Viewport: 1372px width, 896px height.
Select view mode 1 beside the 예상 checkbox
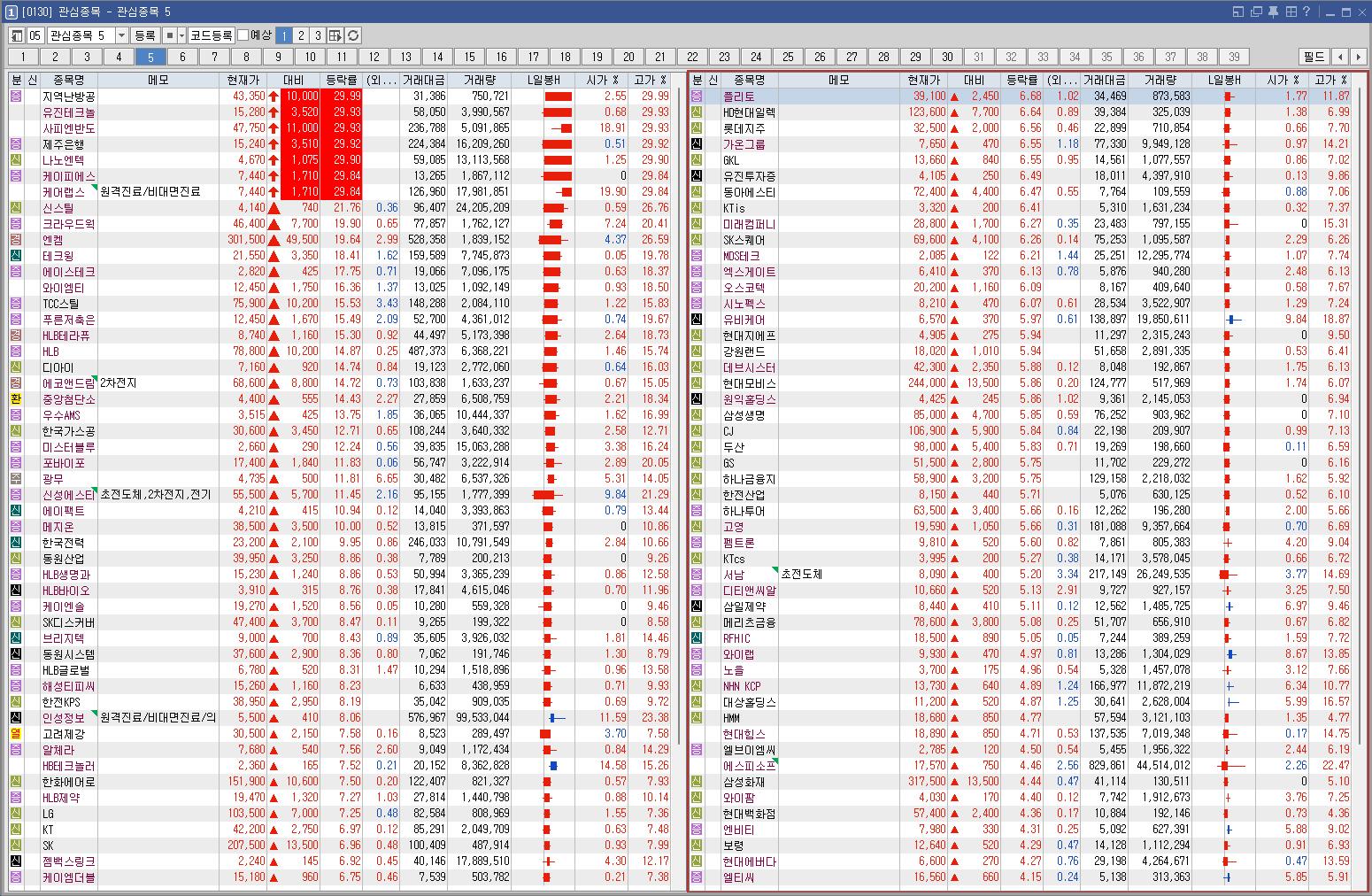click(284, 35)
